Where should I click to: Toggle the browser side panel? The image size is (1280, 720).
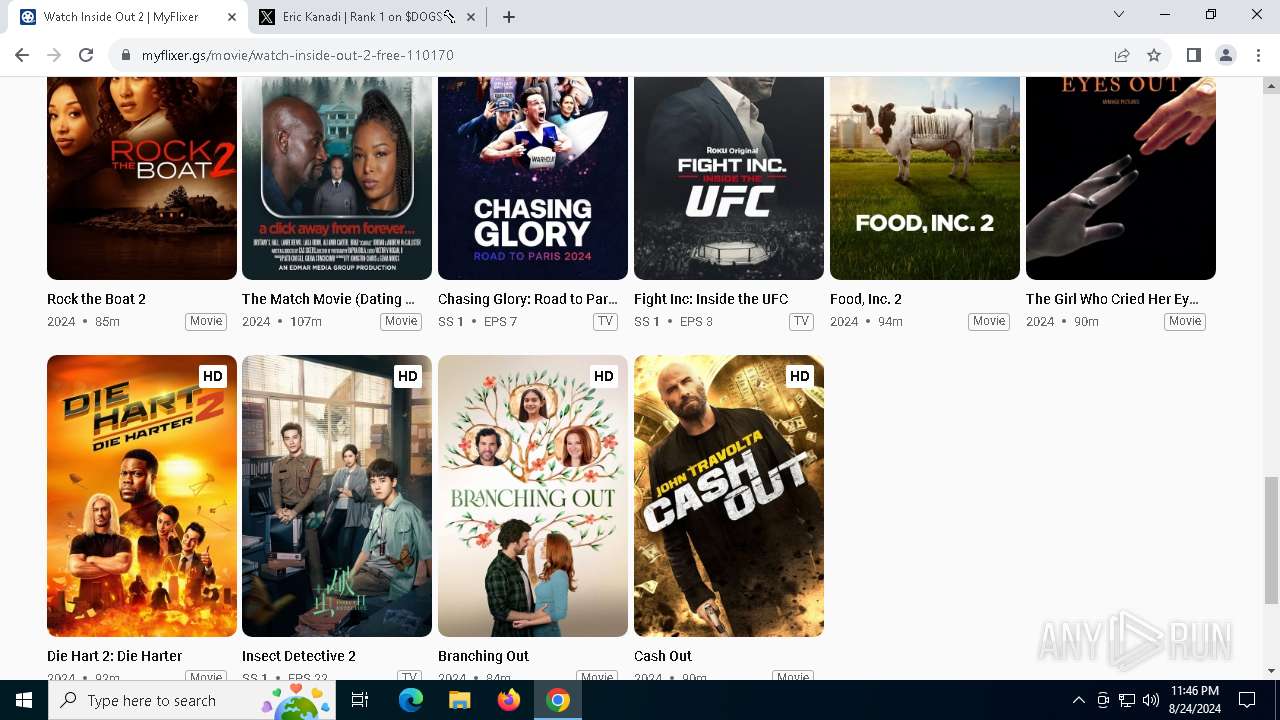(x=1193, y=55)
